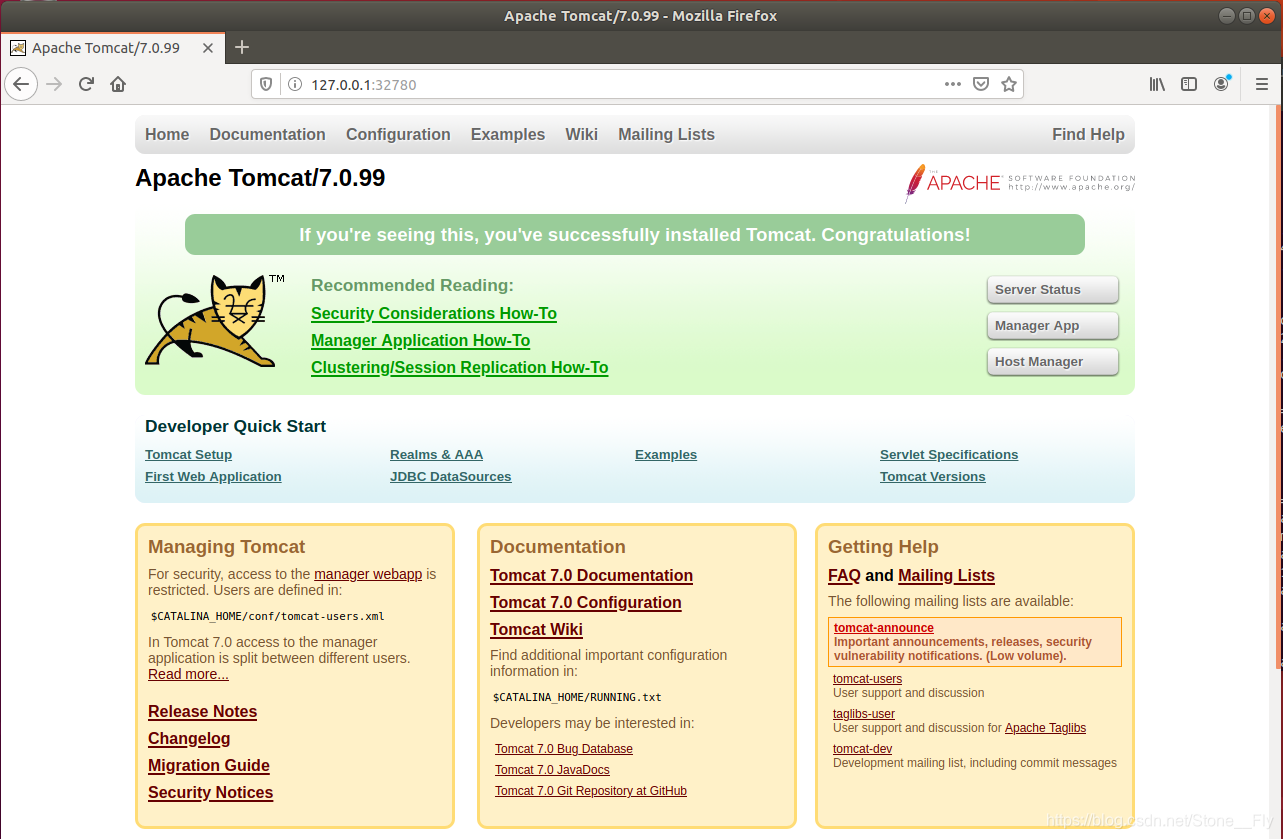Open the tomcat-users mailing list link
This screenshot has height=839, width=1283.
coord(867,679)
